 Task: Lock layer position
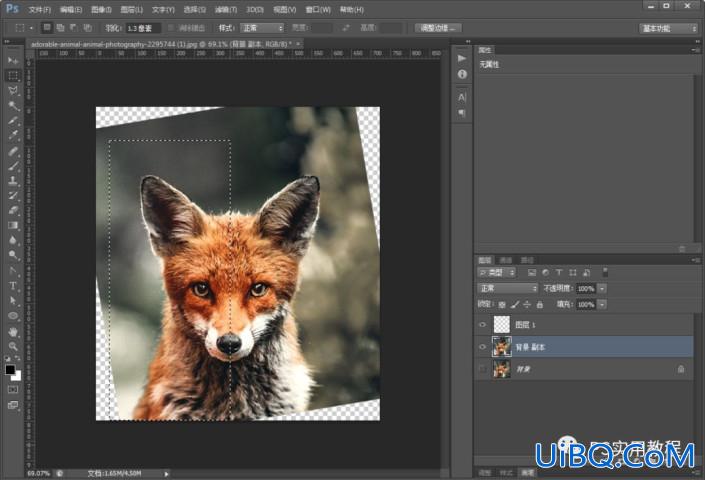pos(527,305)
